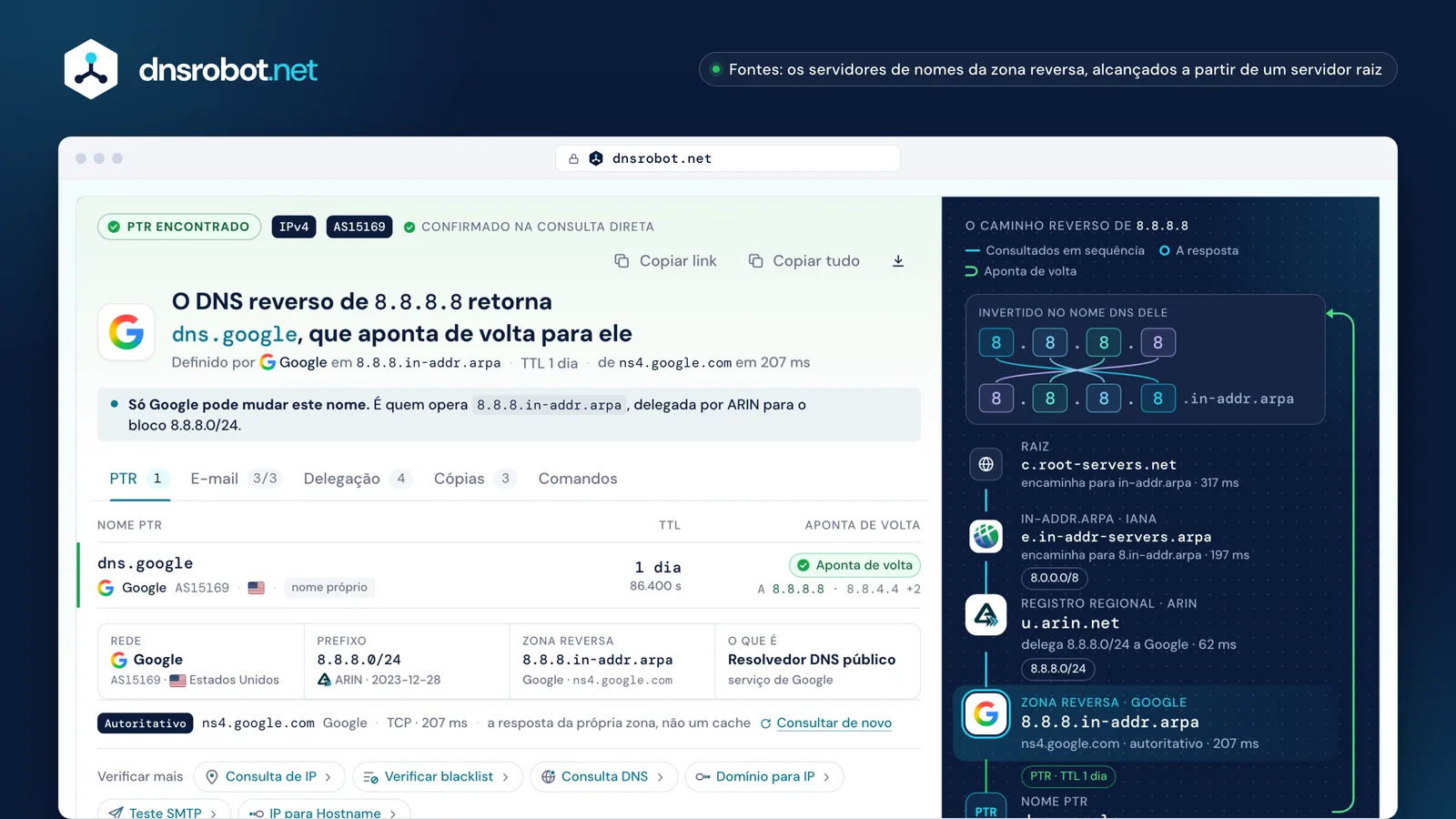Click the Aponta de volta badge

(854, 565)
